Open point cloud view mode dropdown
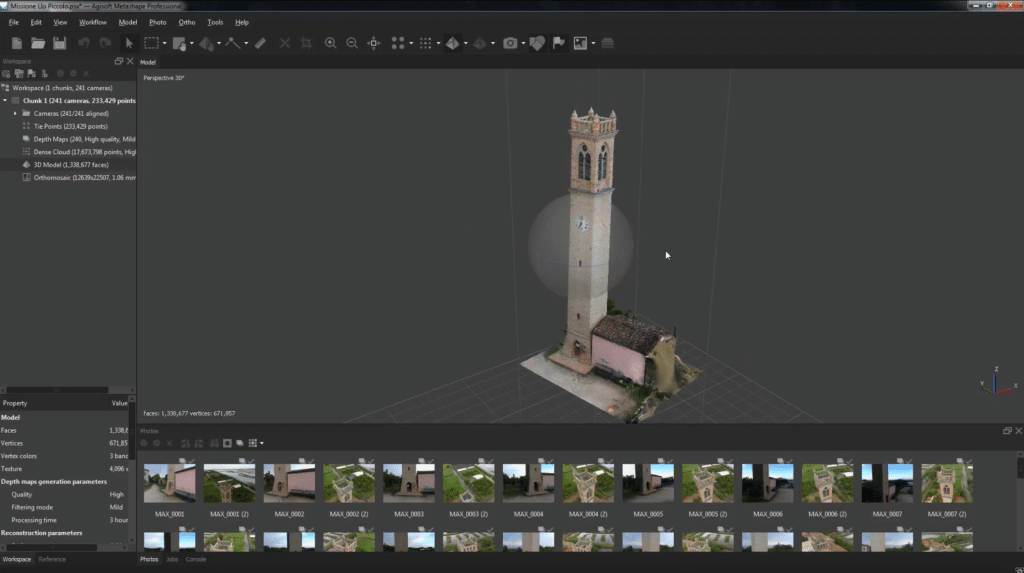1024x573 pixels. (411, 44)
